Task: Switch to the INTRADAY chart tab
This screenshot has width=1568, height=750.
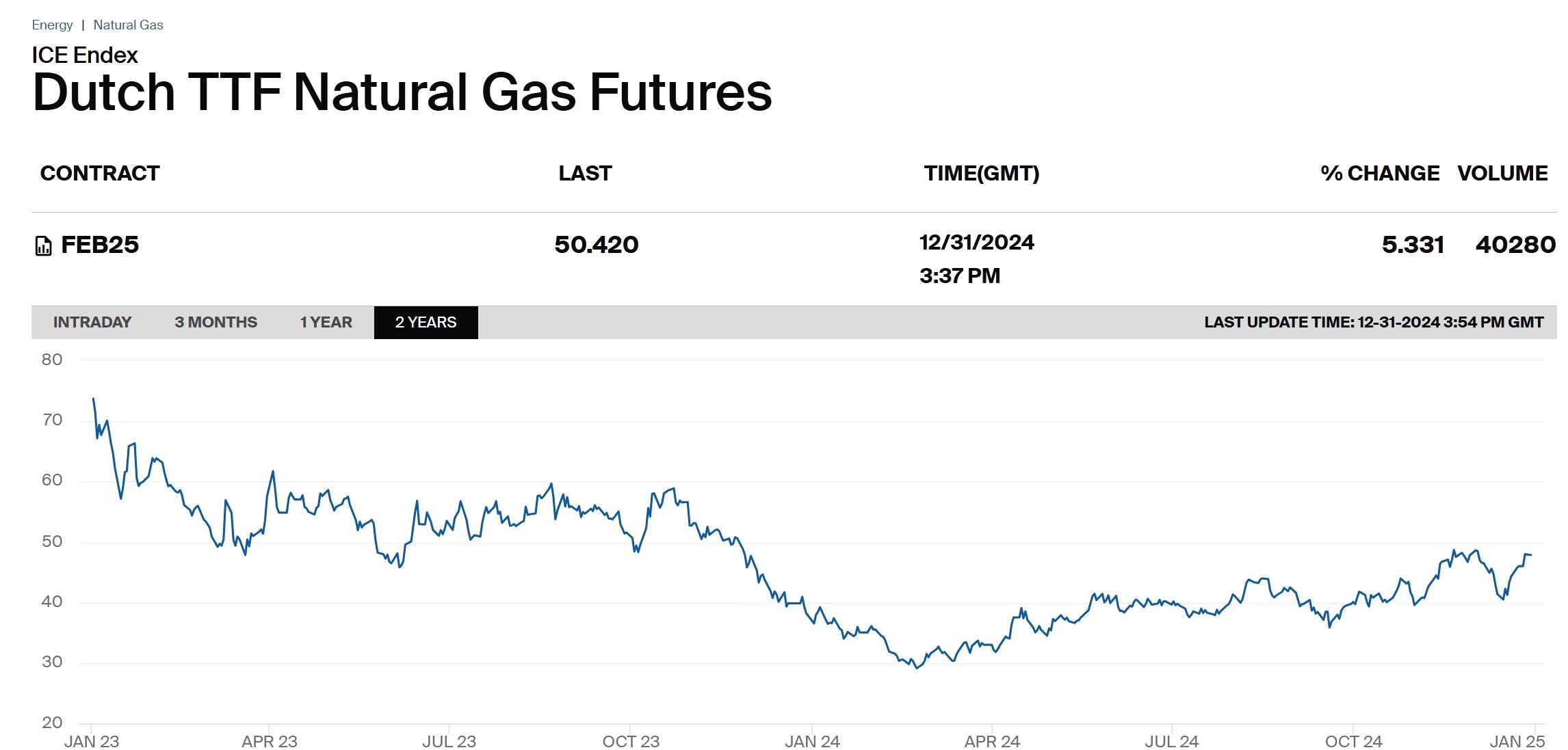Action: (x=92, y=322)
